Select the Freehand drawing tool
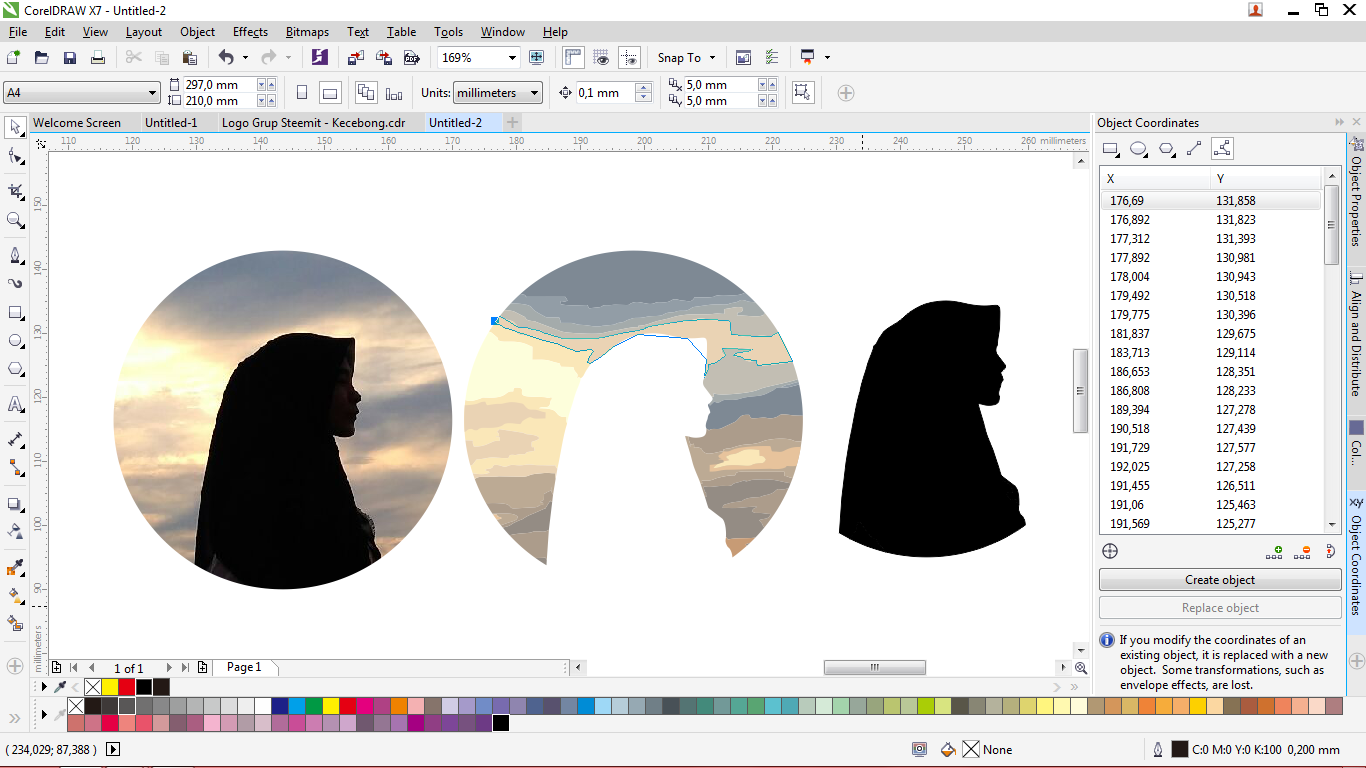Viewport: 1366px width, 768px height. (x=15, y=254)
